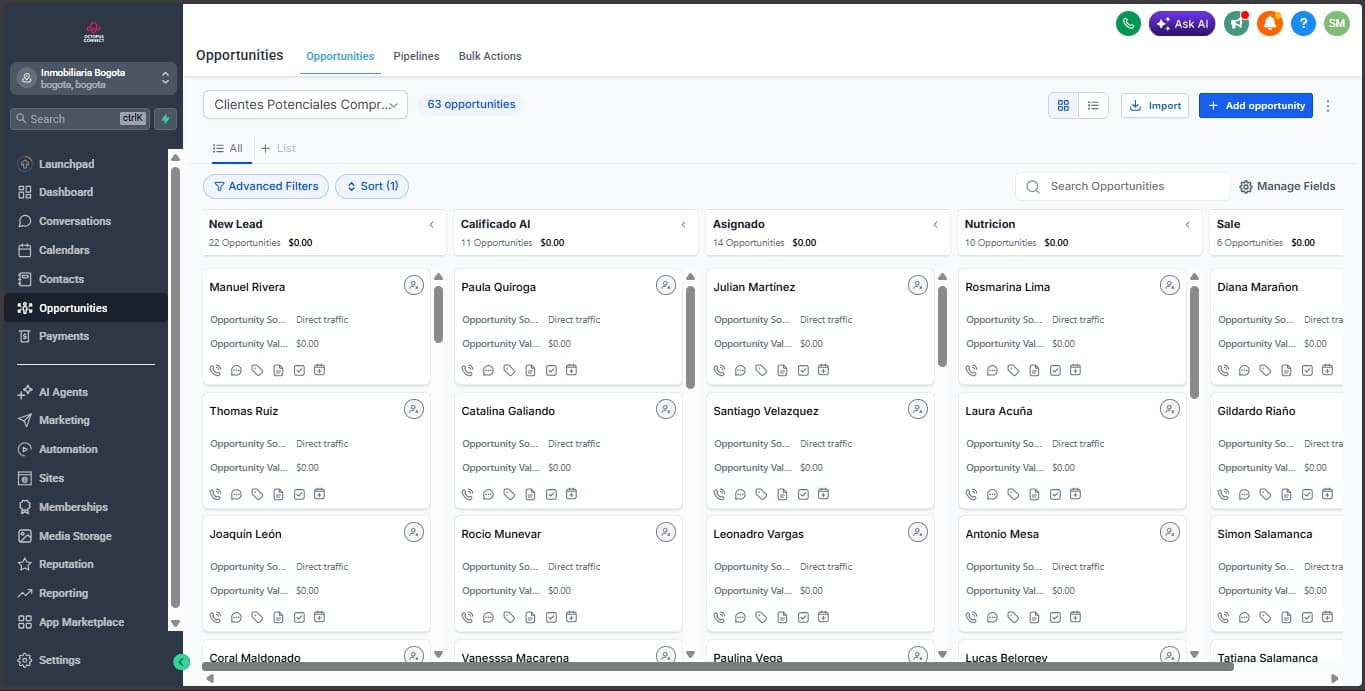Image resolution: width=1365 pixels, height=691 pixels.
Task: Open the Clientes Potenciales pipeline selector
Action: (304, 104)
